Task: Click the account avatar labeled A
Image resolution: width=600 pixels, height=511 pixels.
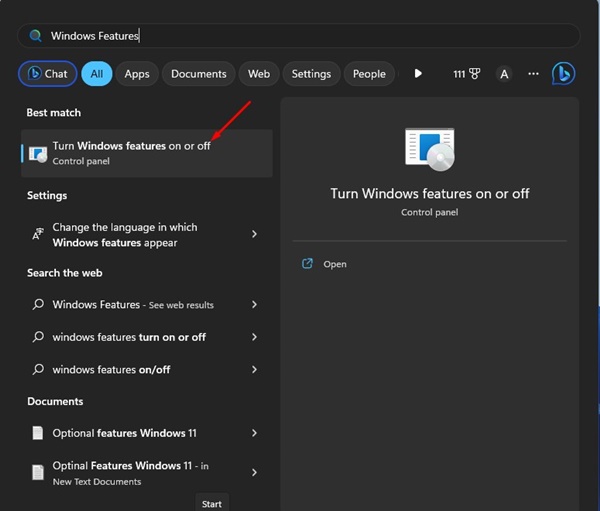Action: 505,74
